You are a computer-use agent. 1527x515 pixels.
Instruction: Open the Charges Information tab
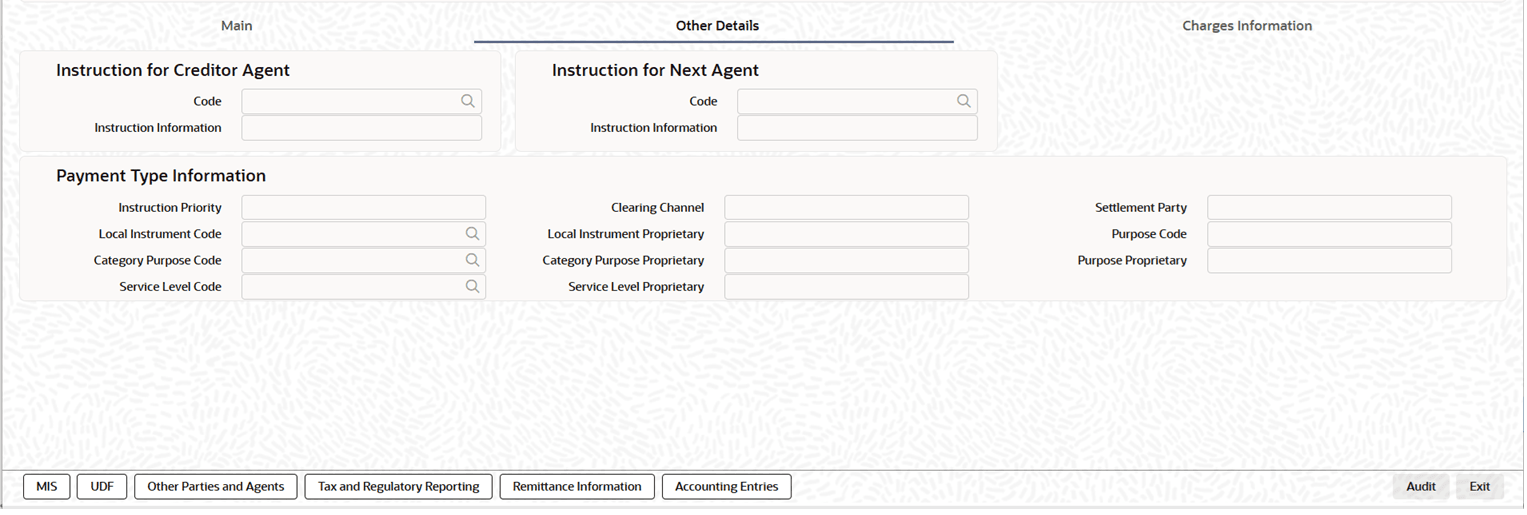coord(1247,26)
